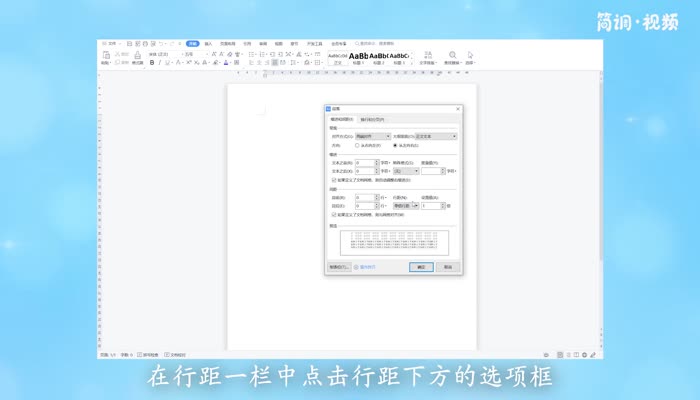Click the text layout tool icon
700x400 pixels.
coord(427,57)
